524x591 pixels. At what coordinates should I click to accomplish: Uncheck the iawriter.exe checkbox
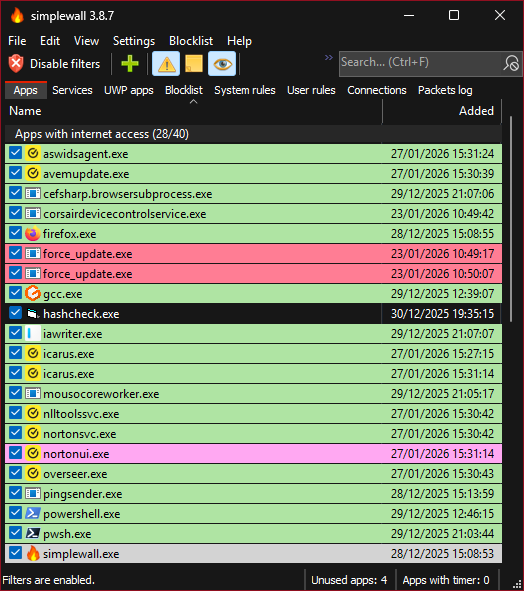[x=15, y=333]
